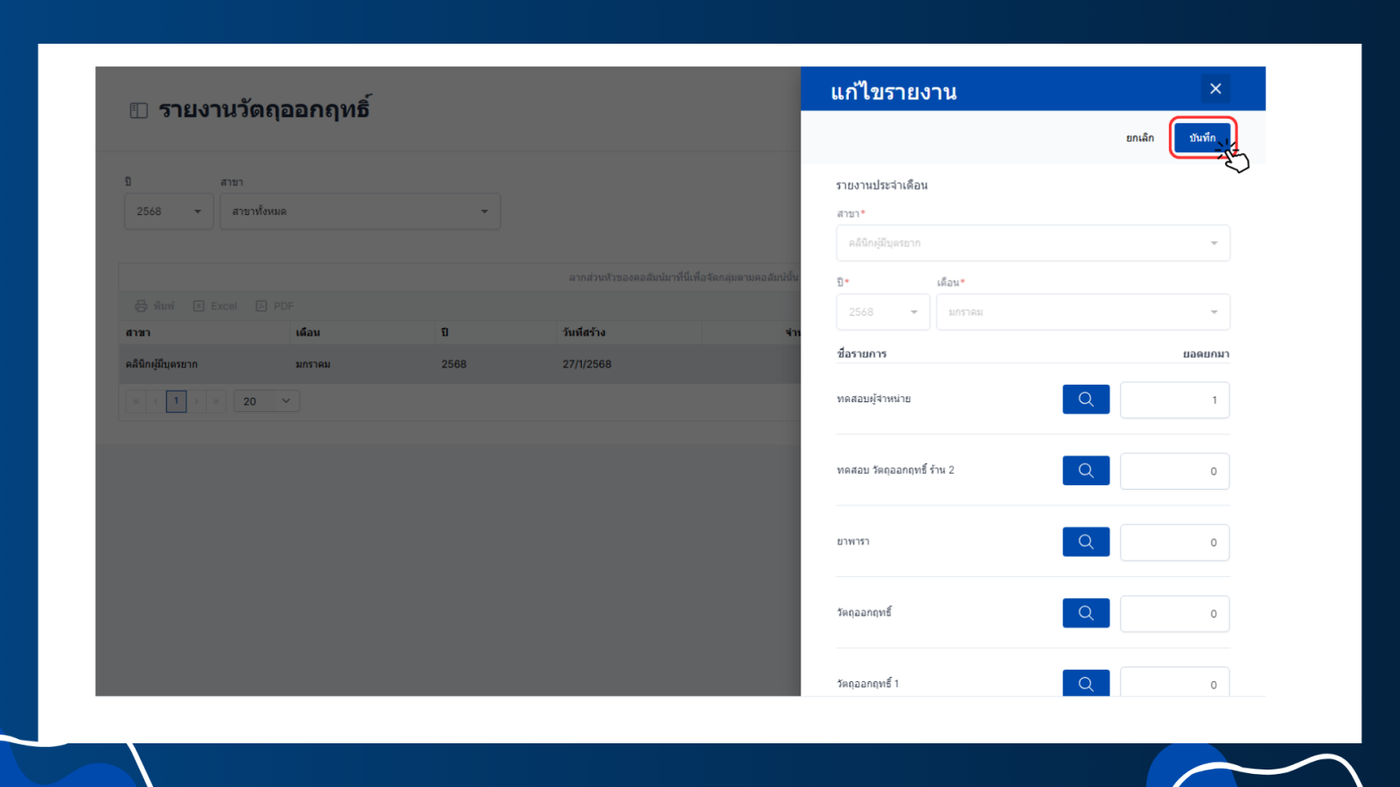
Task: Open the คลินิกผู้มีบุตรยาก branch dropdown
Action: tap(1033, 243)
